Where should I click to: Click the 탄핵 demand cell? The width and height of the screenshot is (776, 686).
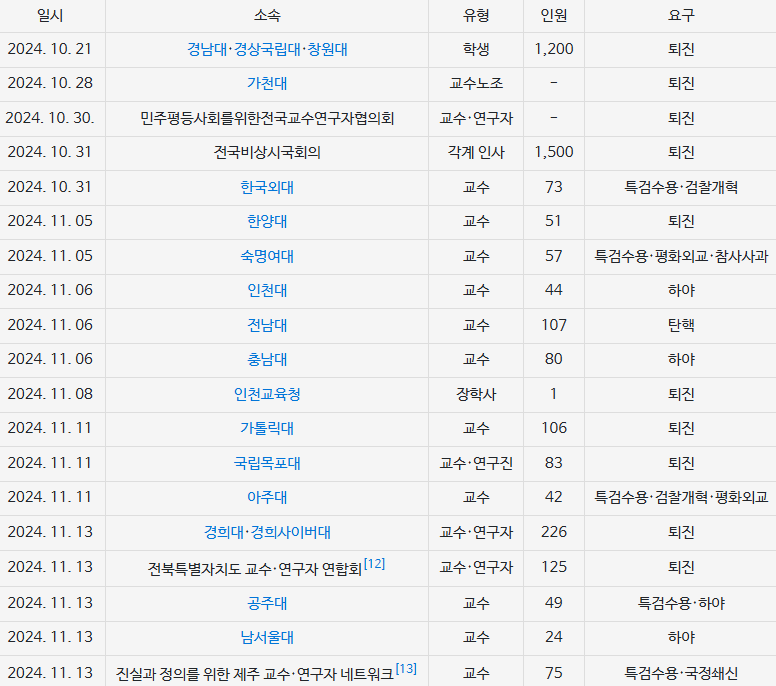681,325
